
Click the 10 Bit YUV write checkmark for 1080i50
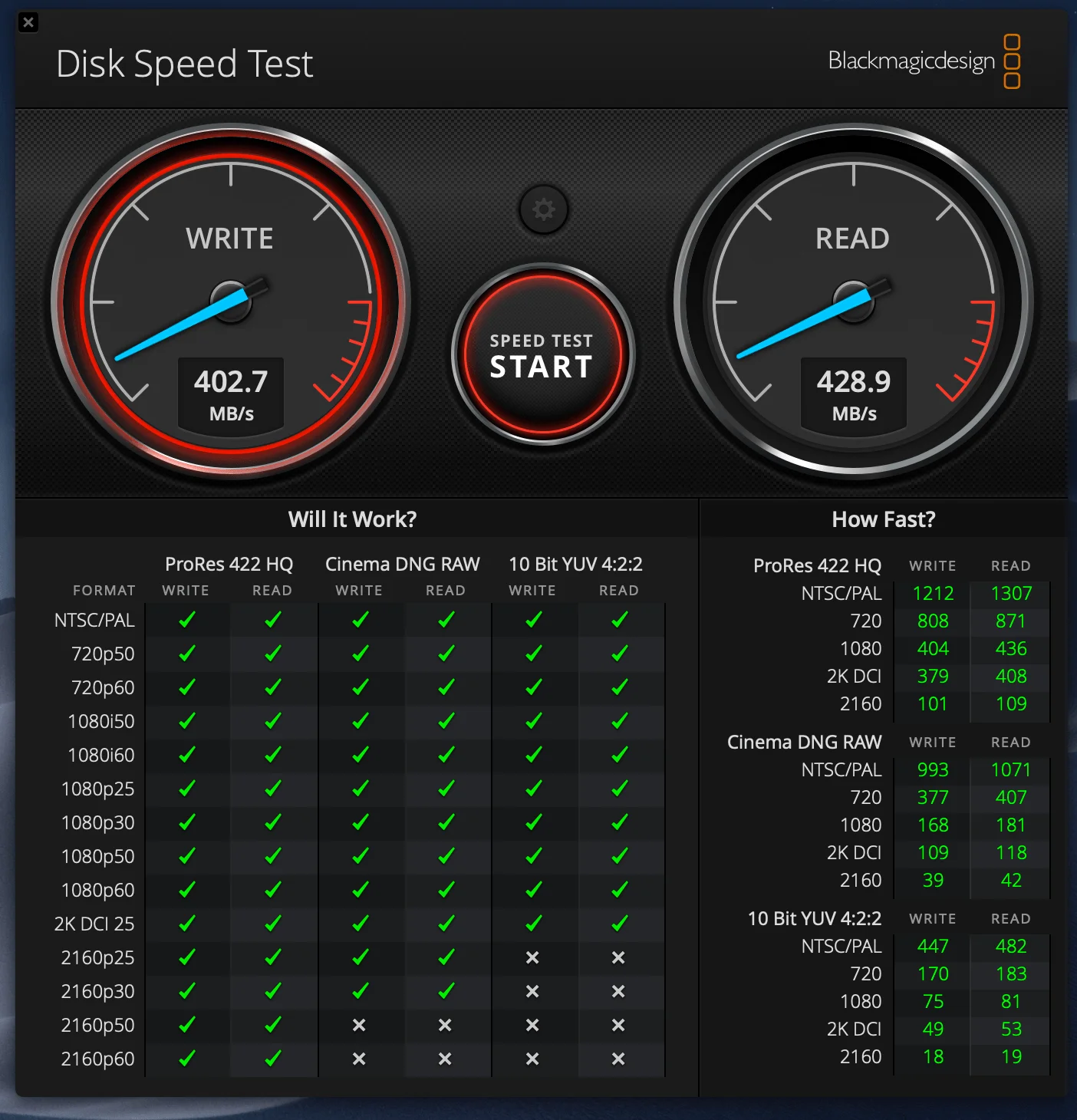pyautogui.click(x=533, y=721)
